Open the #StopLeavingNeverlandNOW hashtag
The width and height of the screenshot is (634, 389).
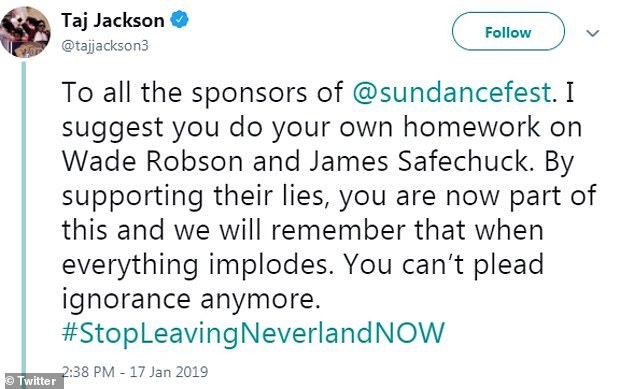[253, 333]
